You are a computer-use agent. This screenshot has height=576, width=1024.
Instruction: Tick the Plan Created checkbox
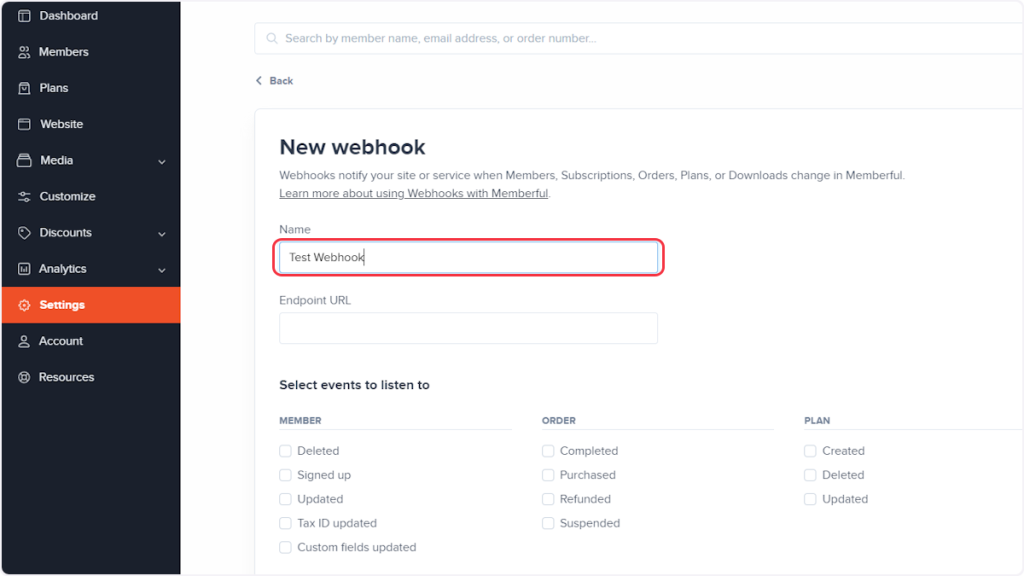click(x=810, y=451)
